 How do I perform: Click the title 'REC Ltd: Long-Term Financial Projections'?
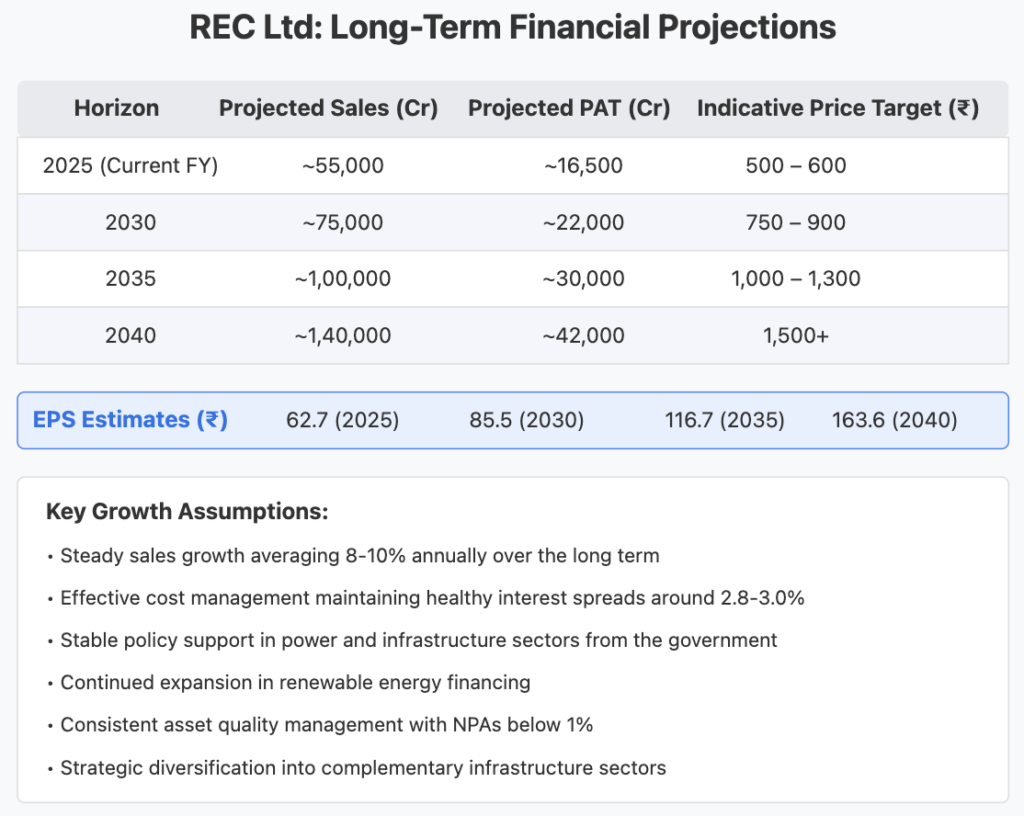pyautogui.click(x=513, y=28)
